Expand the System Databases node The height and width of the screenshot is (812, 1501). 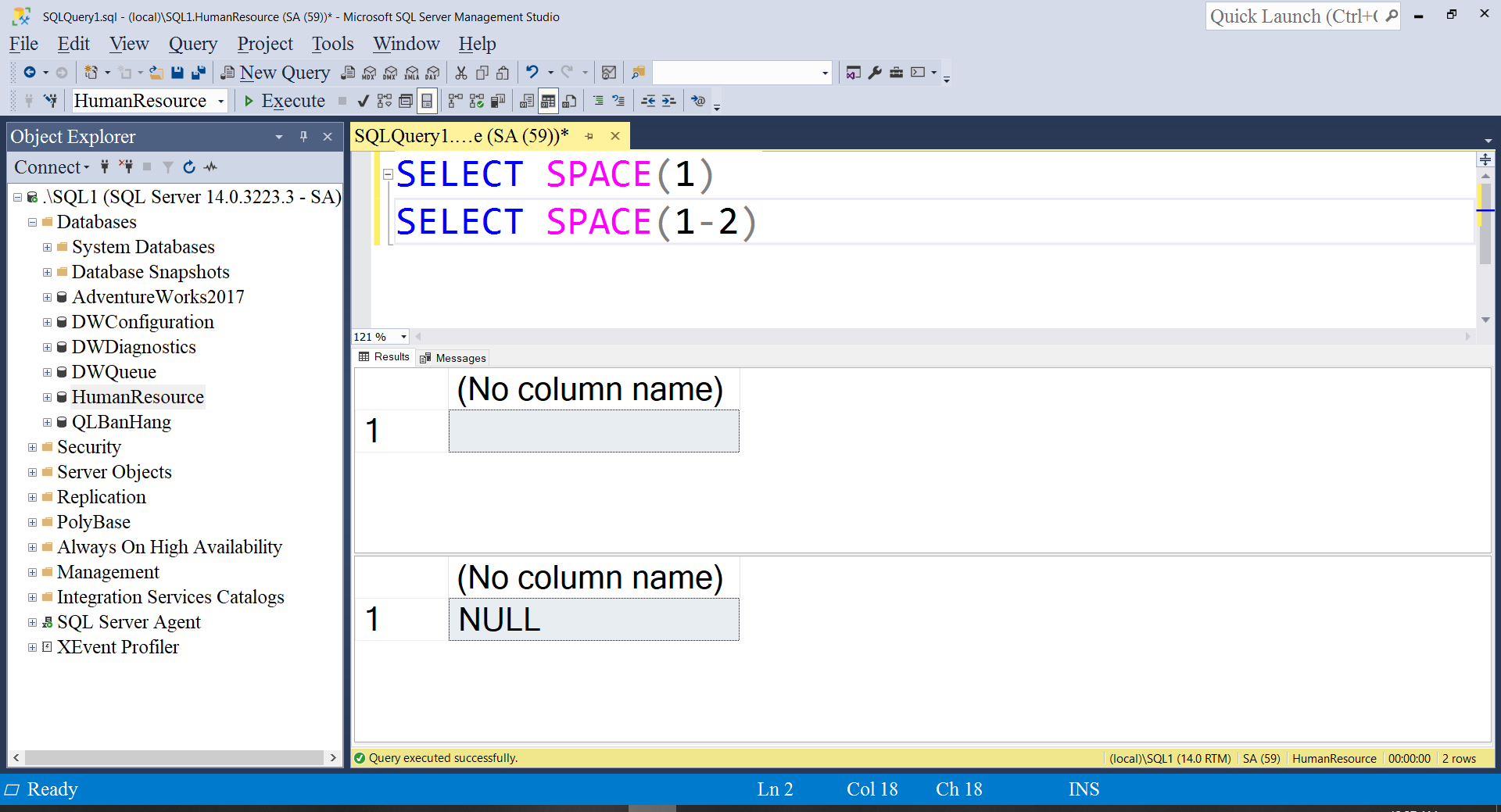(x=47, y=248)
